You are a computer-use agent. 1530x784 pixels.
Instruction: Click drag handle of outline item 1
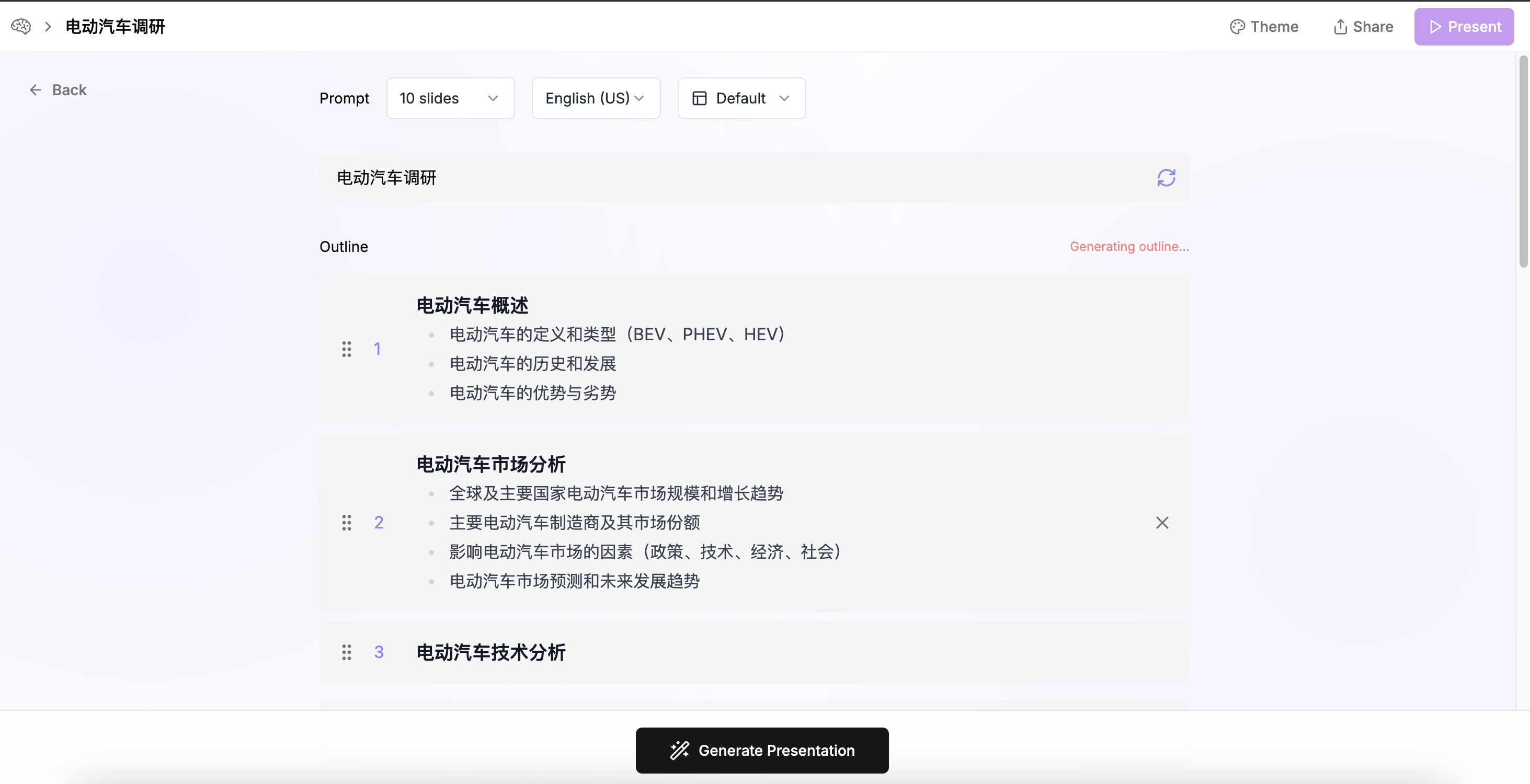pos(346,349)
